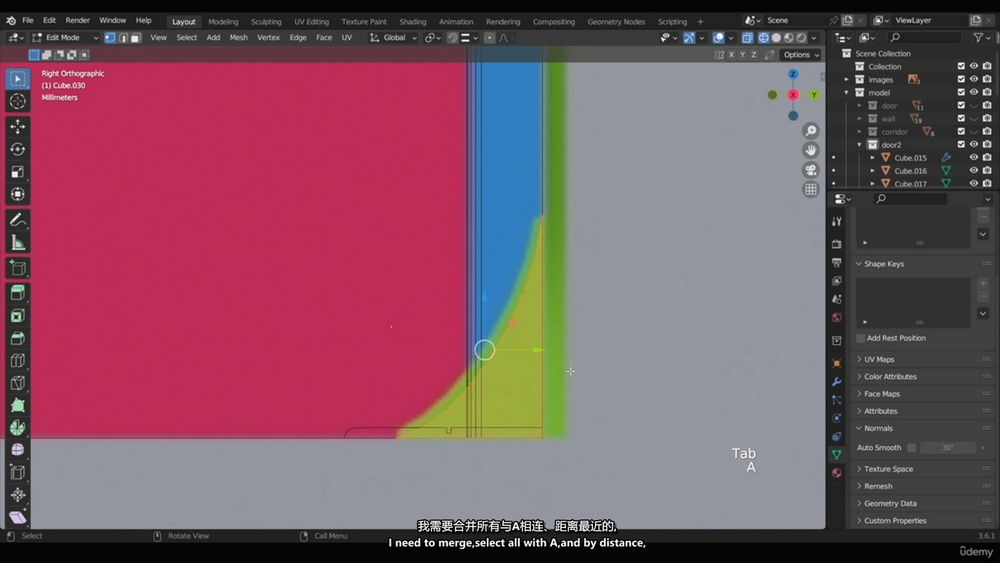Click the Pan view hand icon
This screenshot has width=1000, height=563.
click(x=811, y=150)
